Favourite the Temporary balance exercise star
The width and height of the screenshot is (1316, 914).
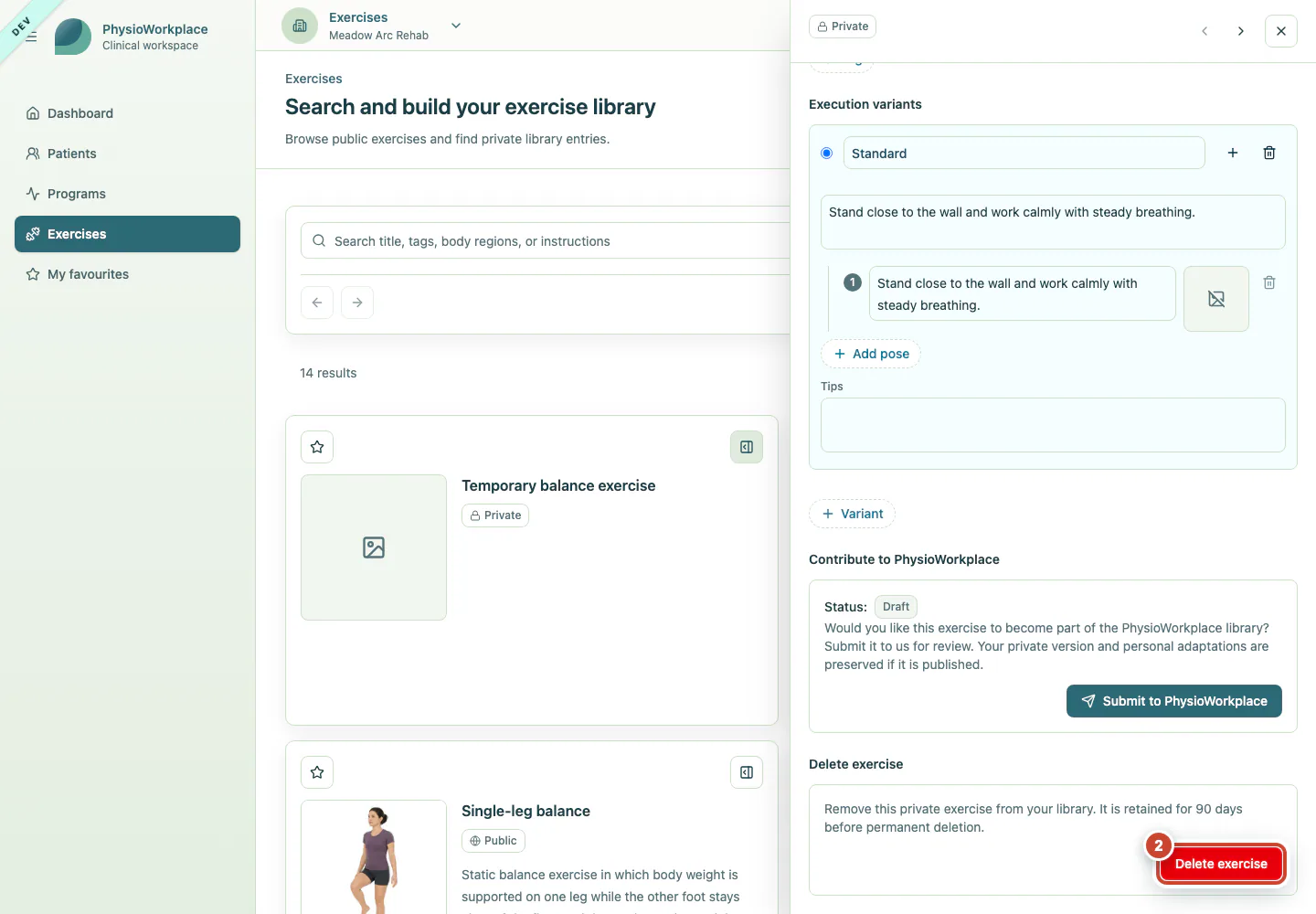tap(317, 447)
